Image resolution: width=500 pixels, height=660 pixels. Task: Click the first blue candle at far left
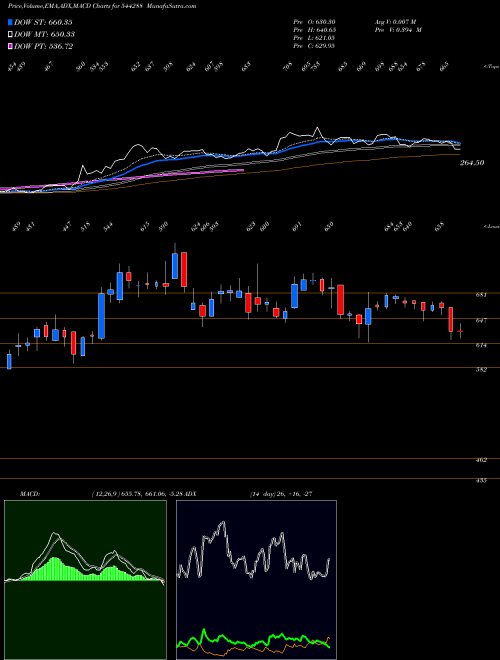[9, 362]
